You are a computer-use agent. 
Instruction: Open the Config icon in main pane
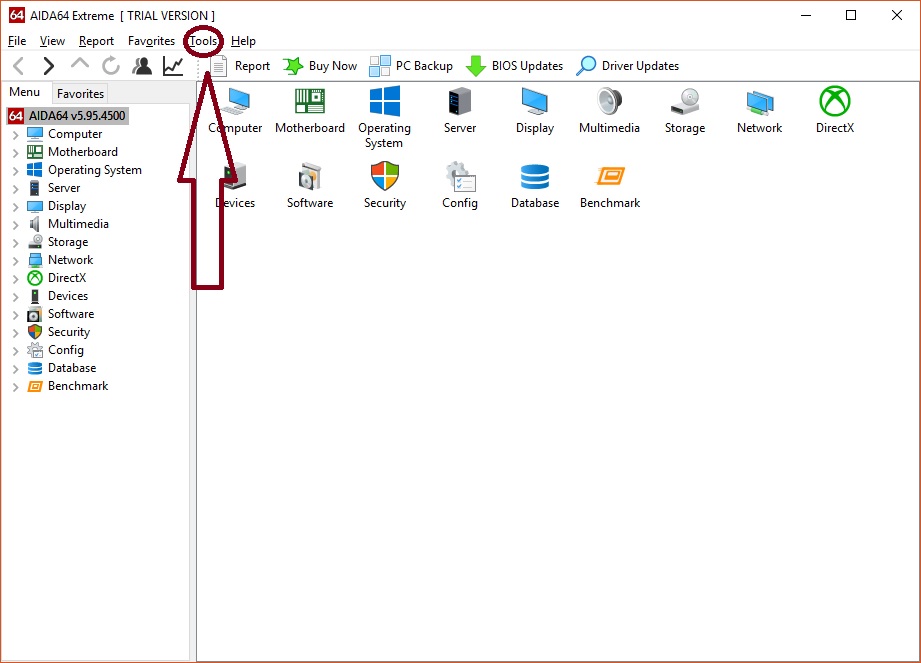[x=460, y=176]
